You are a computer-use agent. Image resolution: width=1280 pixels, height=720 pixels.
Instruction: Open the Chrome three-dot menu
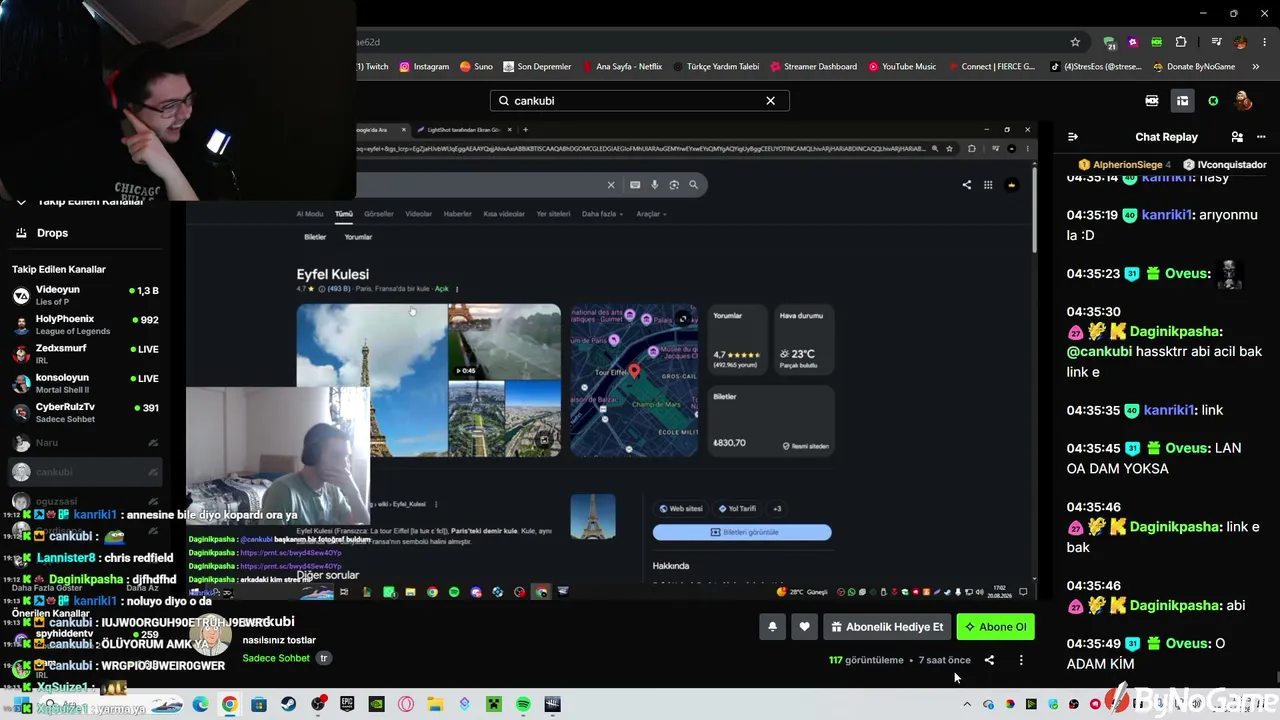click(x=1263, y=42)
